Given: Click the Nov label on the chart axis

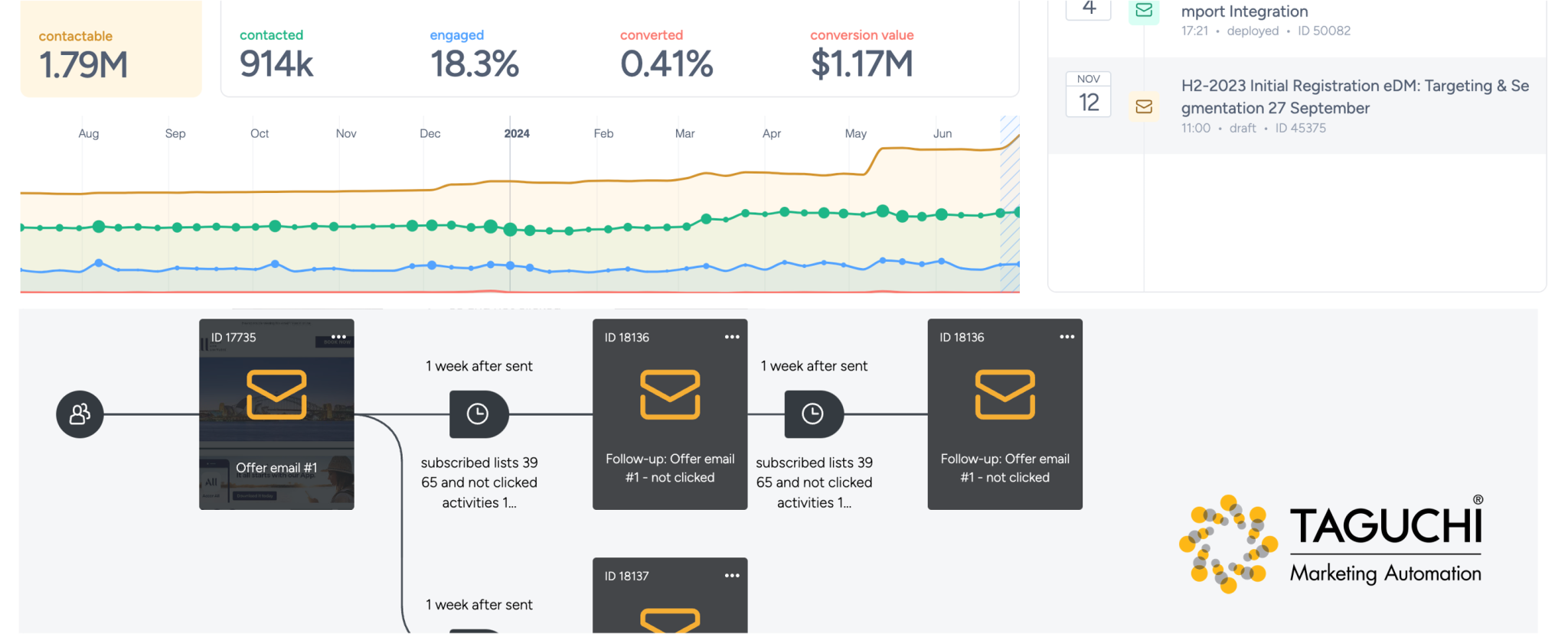Looking at the screenshot, I should click(346, 133).
